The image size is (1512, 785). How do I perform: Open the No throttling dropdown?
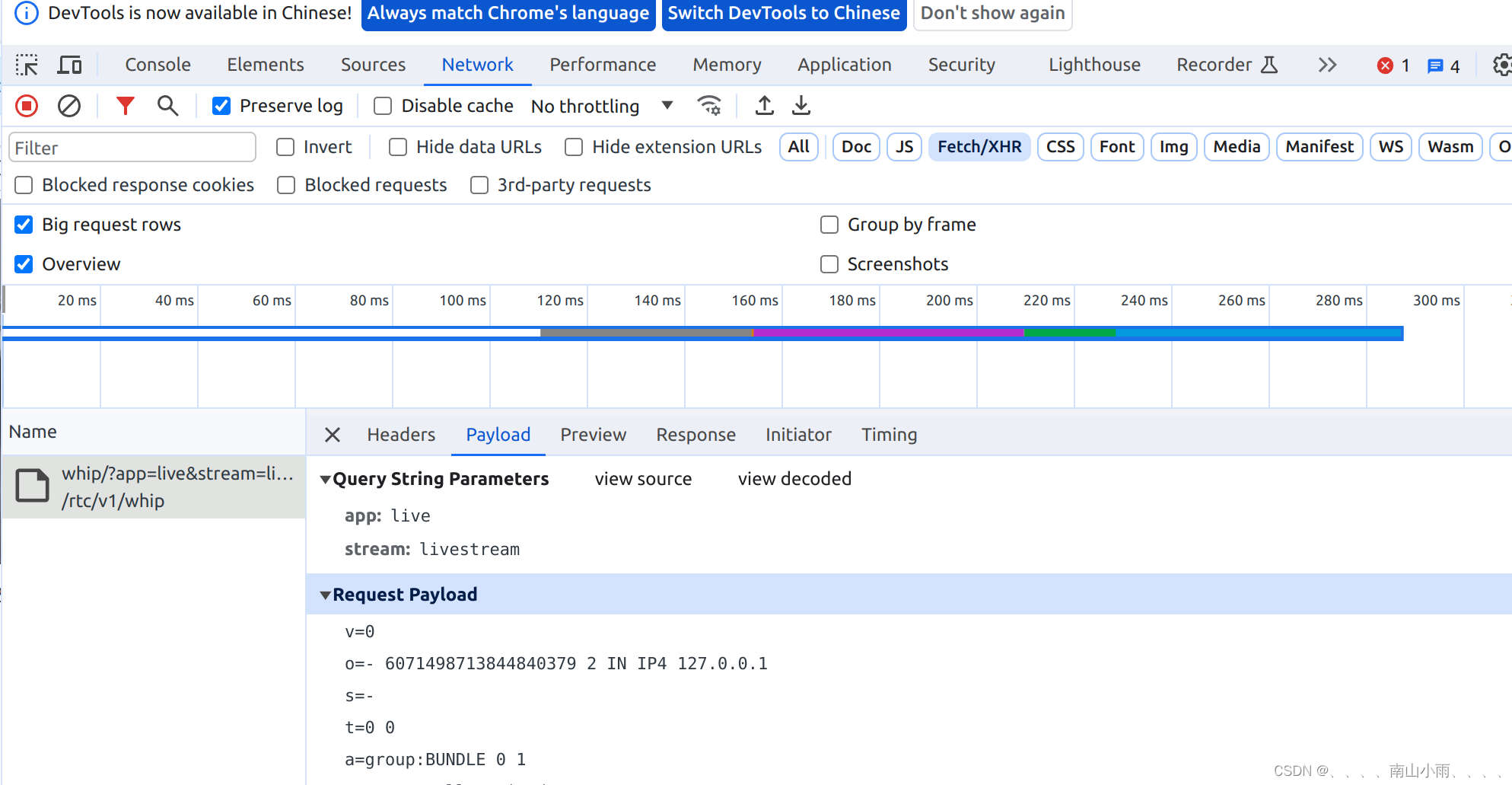point(602,106)
